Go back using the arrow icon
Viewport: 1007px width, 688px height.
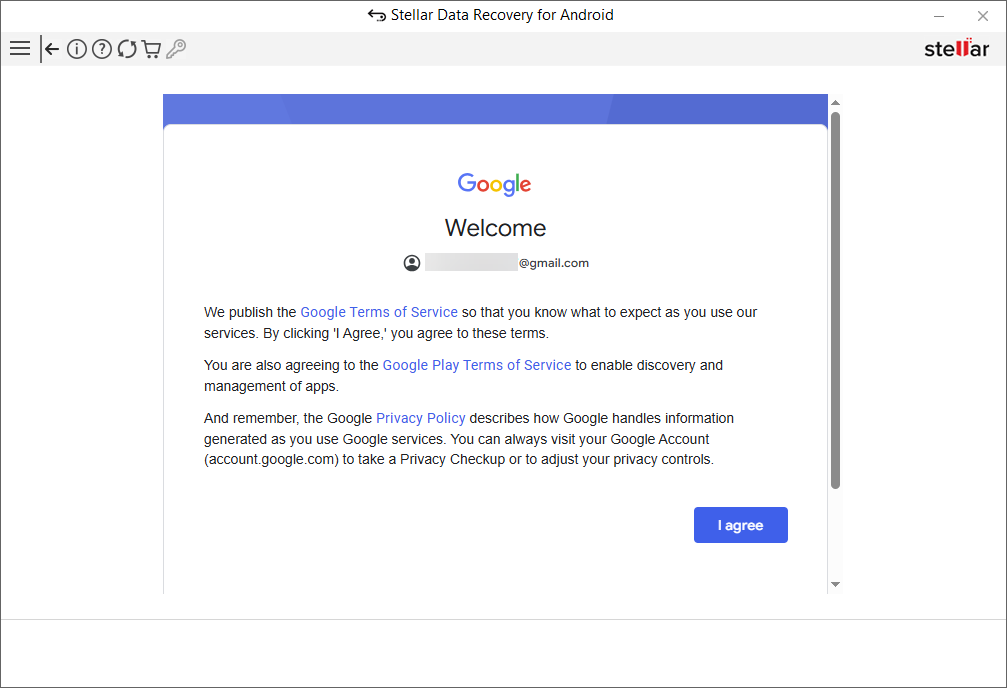click(x=51, y=49)
